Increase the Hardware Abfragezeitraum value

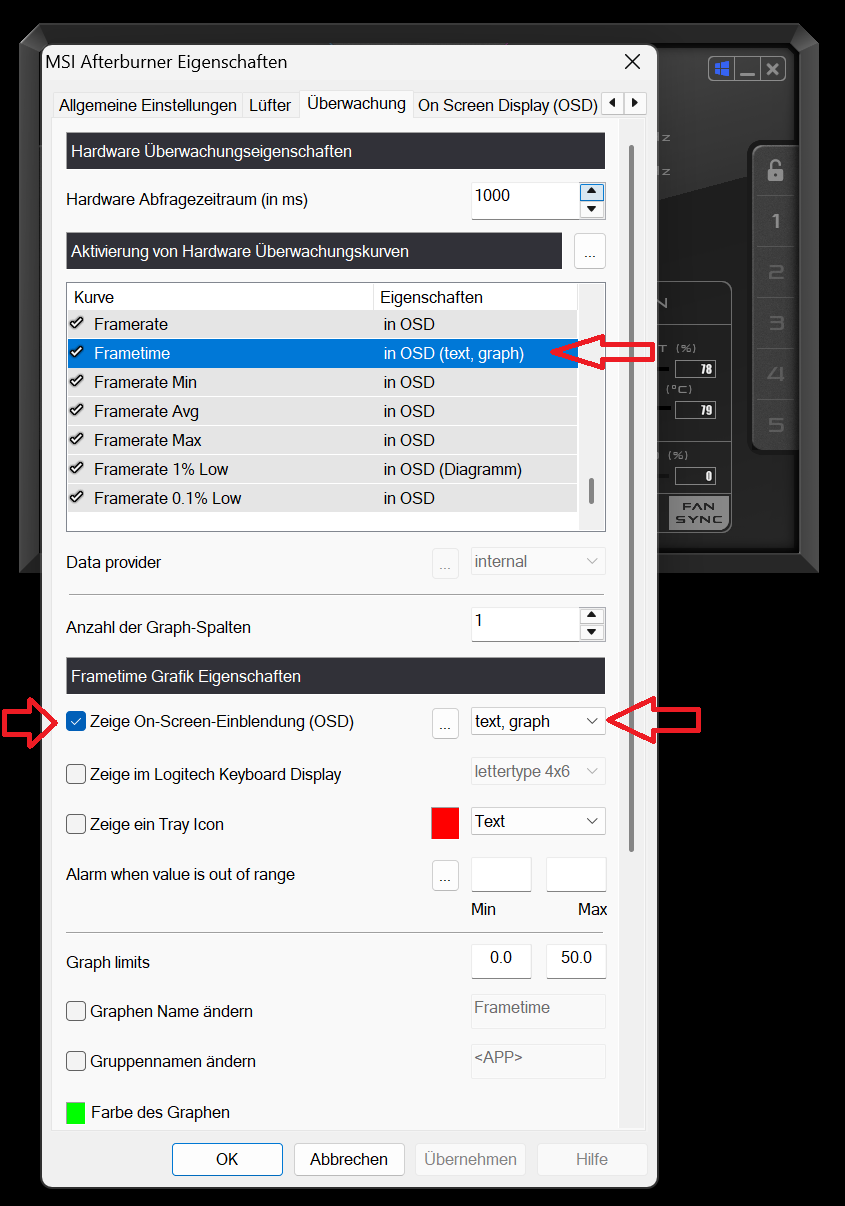pyautogui.click(x=592, y=192)
